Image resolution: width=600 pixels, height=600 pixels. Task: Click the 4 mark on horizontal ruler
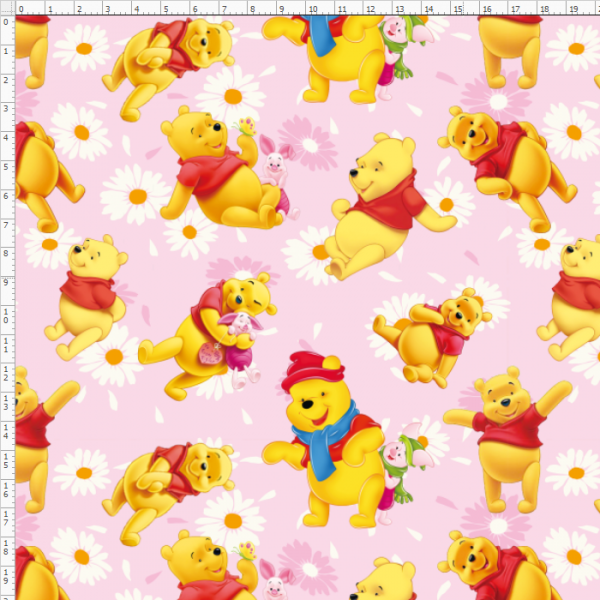coord(137,9)
